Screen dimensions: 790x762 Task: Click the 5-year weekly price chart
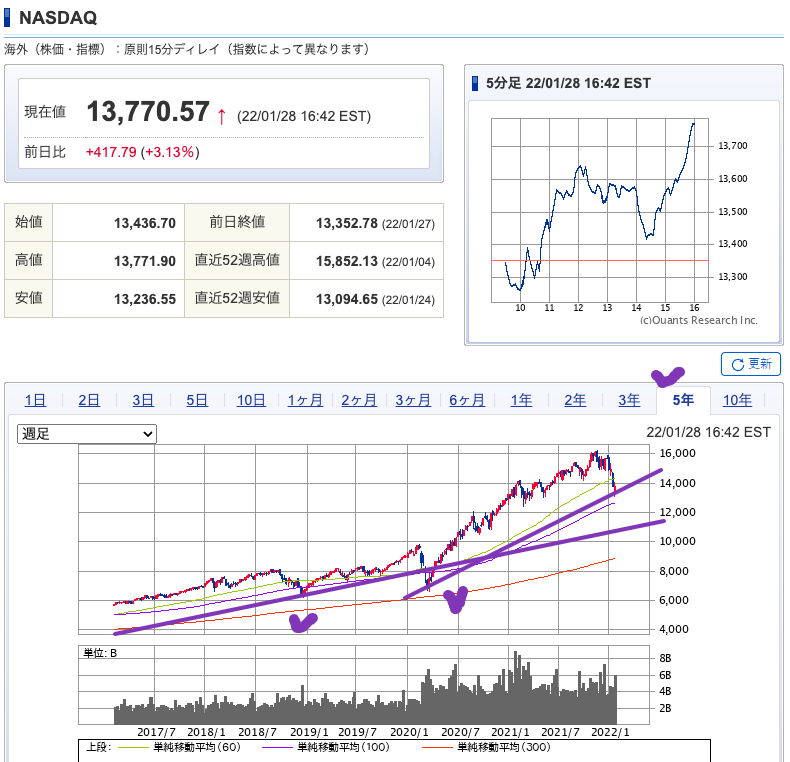(x=364, y=539)
